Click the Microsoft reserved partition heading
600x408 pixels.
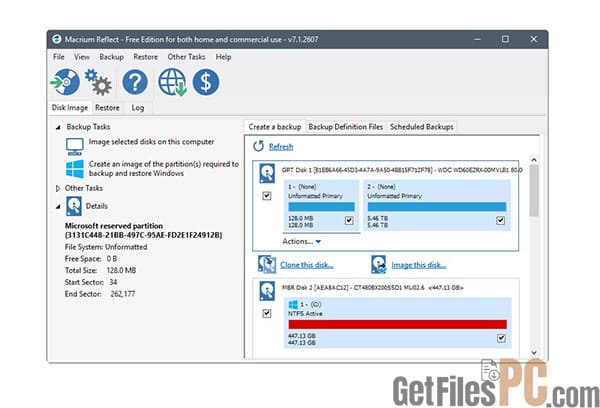pos(143,230)
